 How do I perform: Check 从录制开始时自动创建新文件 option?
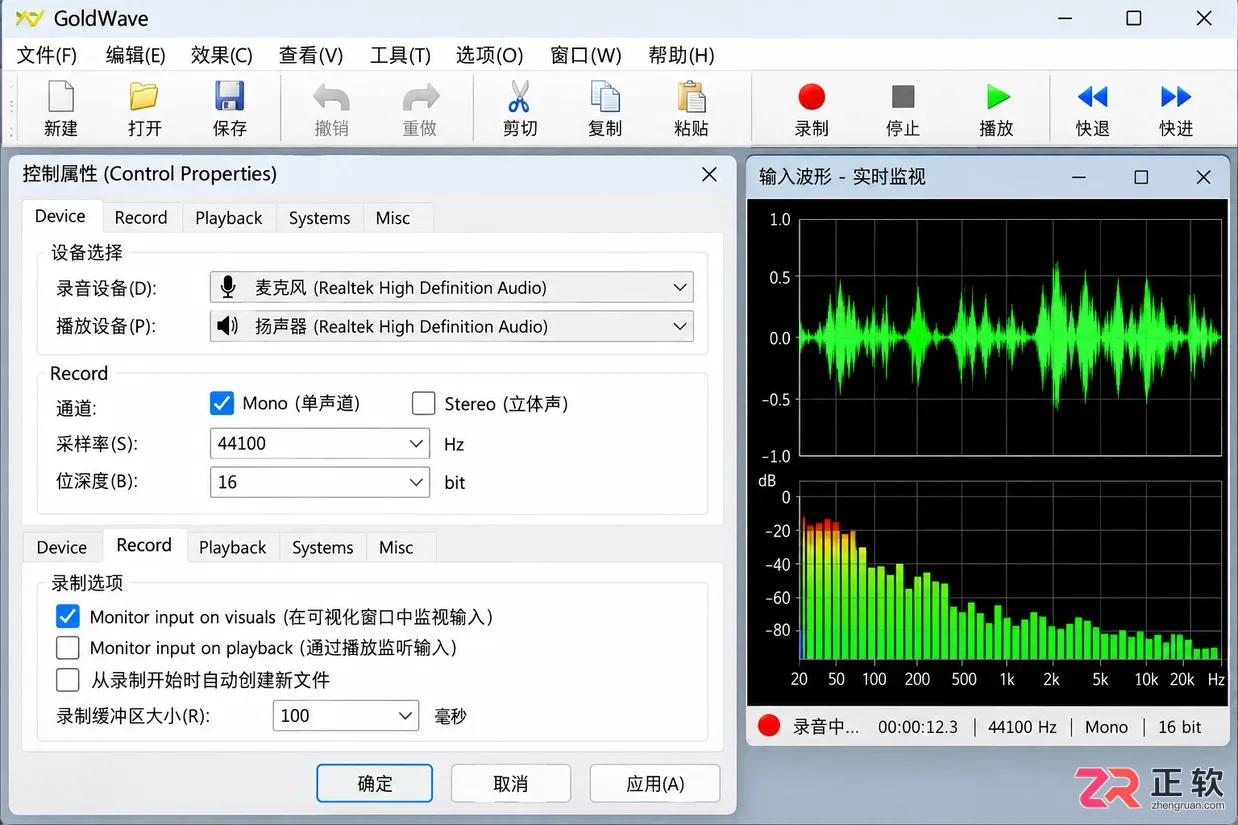[67, 680]
